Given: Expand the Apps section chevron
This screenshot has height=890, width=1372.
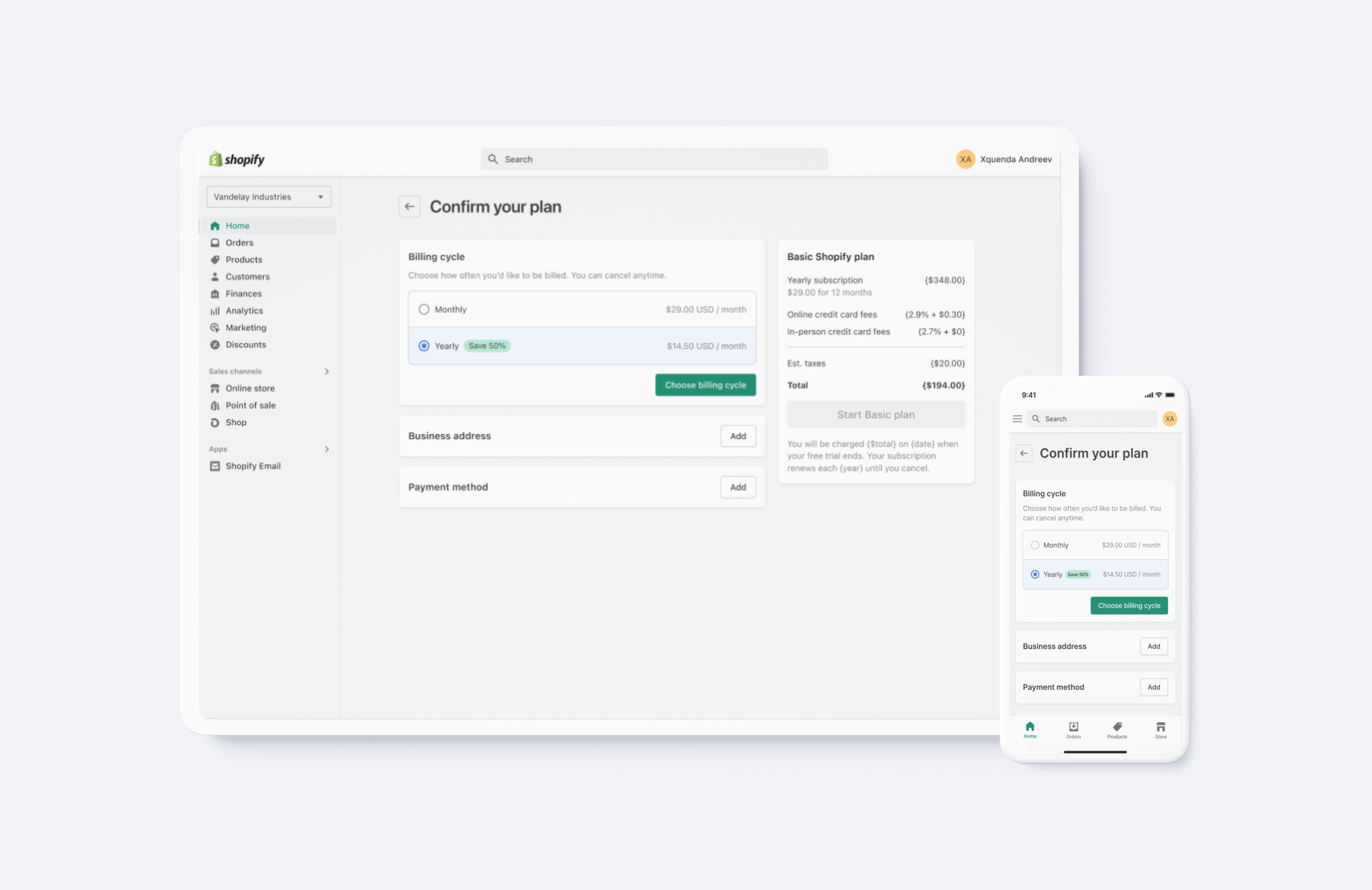Looking at the screenshot, I should [x=327, y=449].
